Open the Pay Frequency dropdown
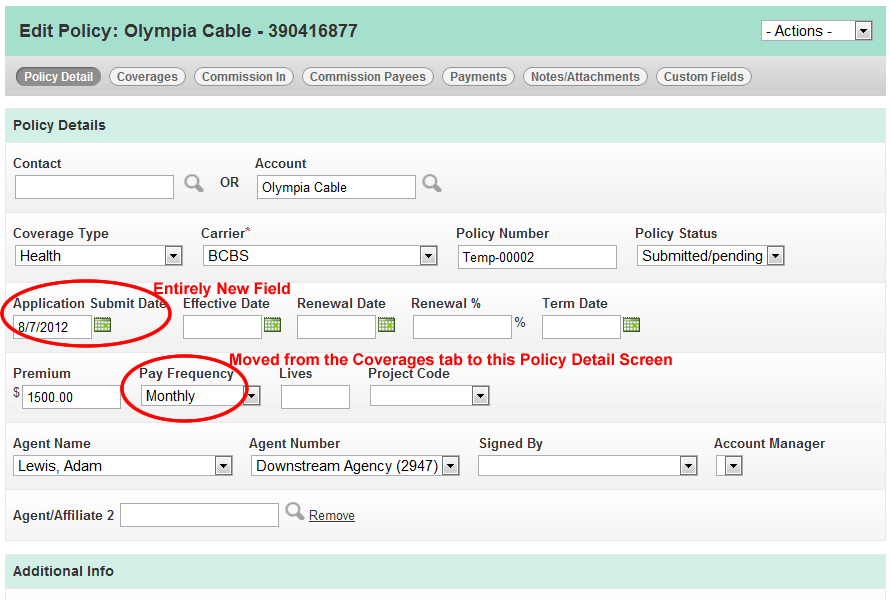 201,395
